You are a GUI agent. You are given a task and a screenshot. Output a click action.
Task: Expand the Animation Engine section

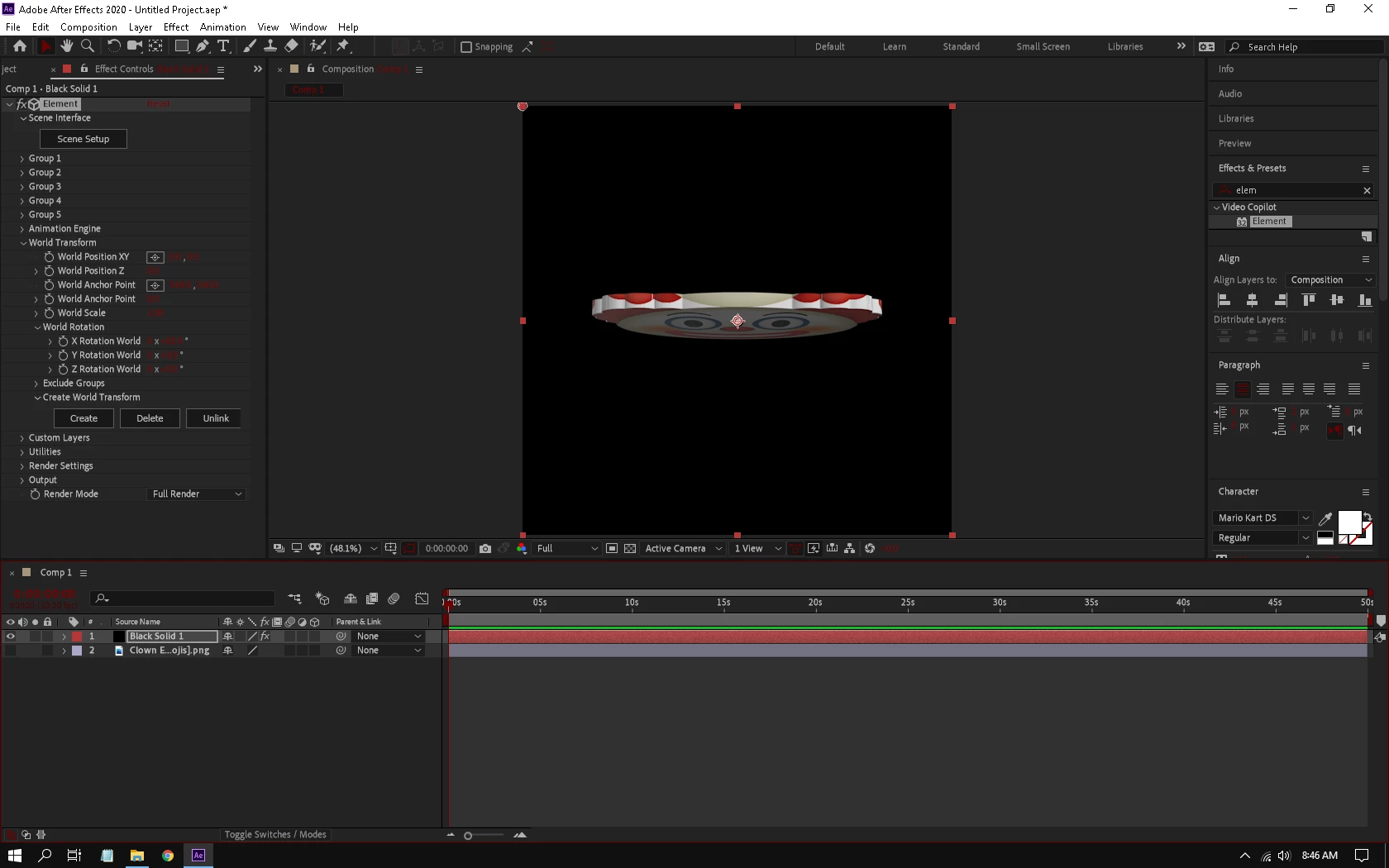[22, 229]
